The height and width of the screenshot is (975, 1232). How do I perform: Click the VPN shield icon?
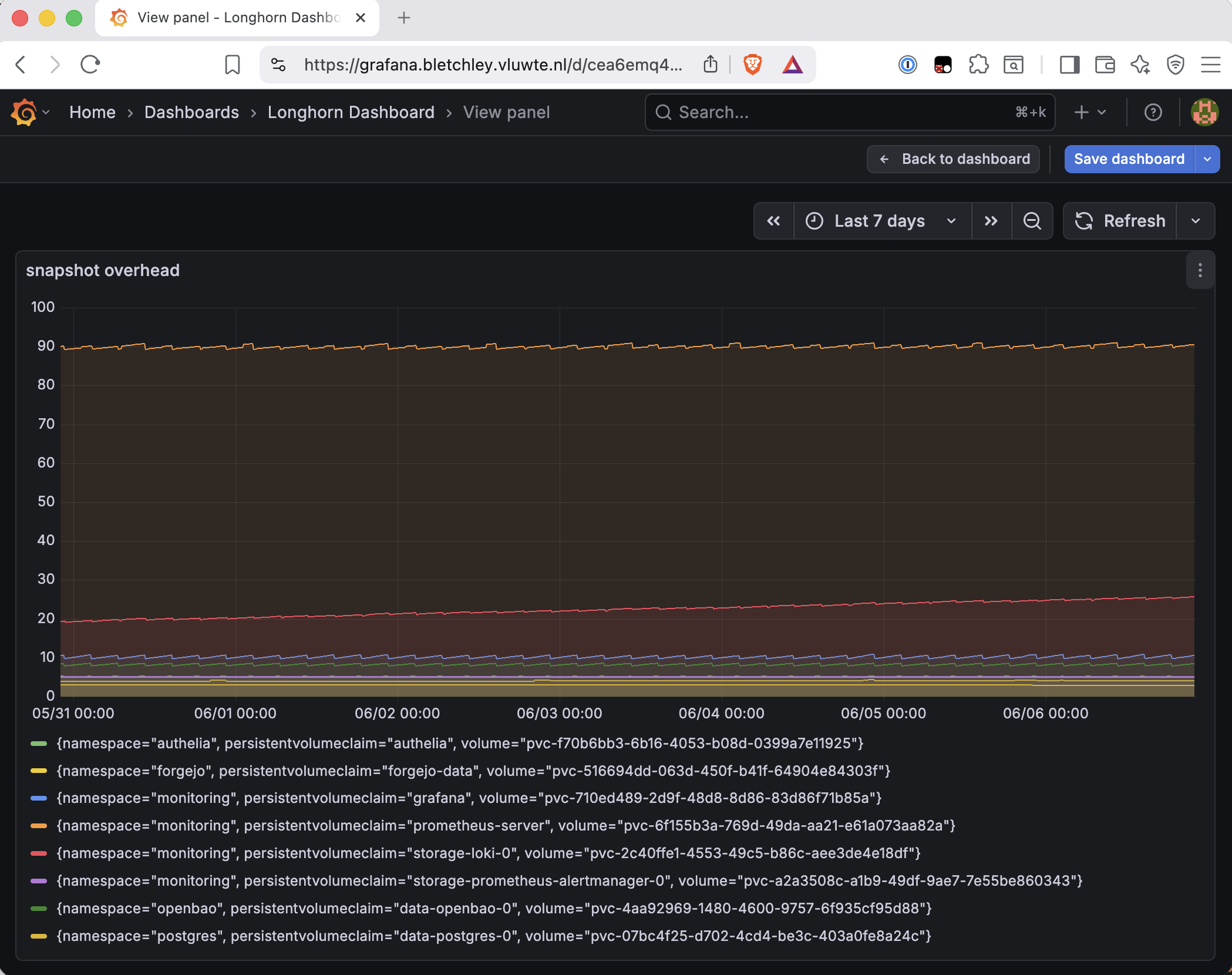point(1176,65)
